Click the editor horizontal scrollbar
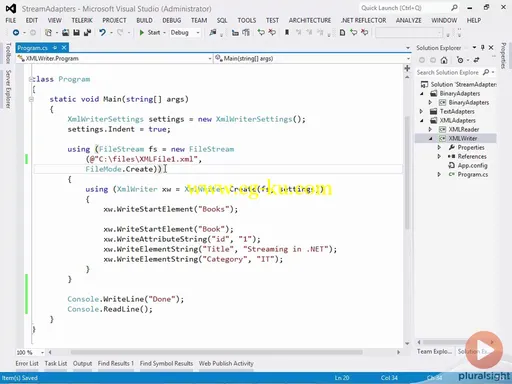Viewport: 512px width, 384px height. (x=217, y=352)
